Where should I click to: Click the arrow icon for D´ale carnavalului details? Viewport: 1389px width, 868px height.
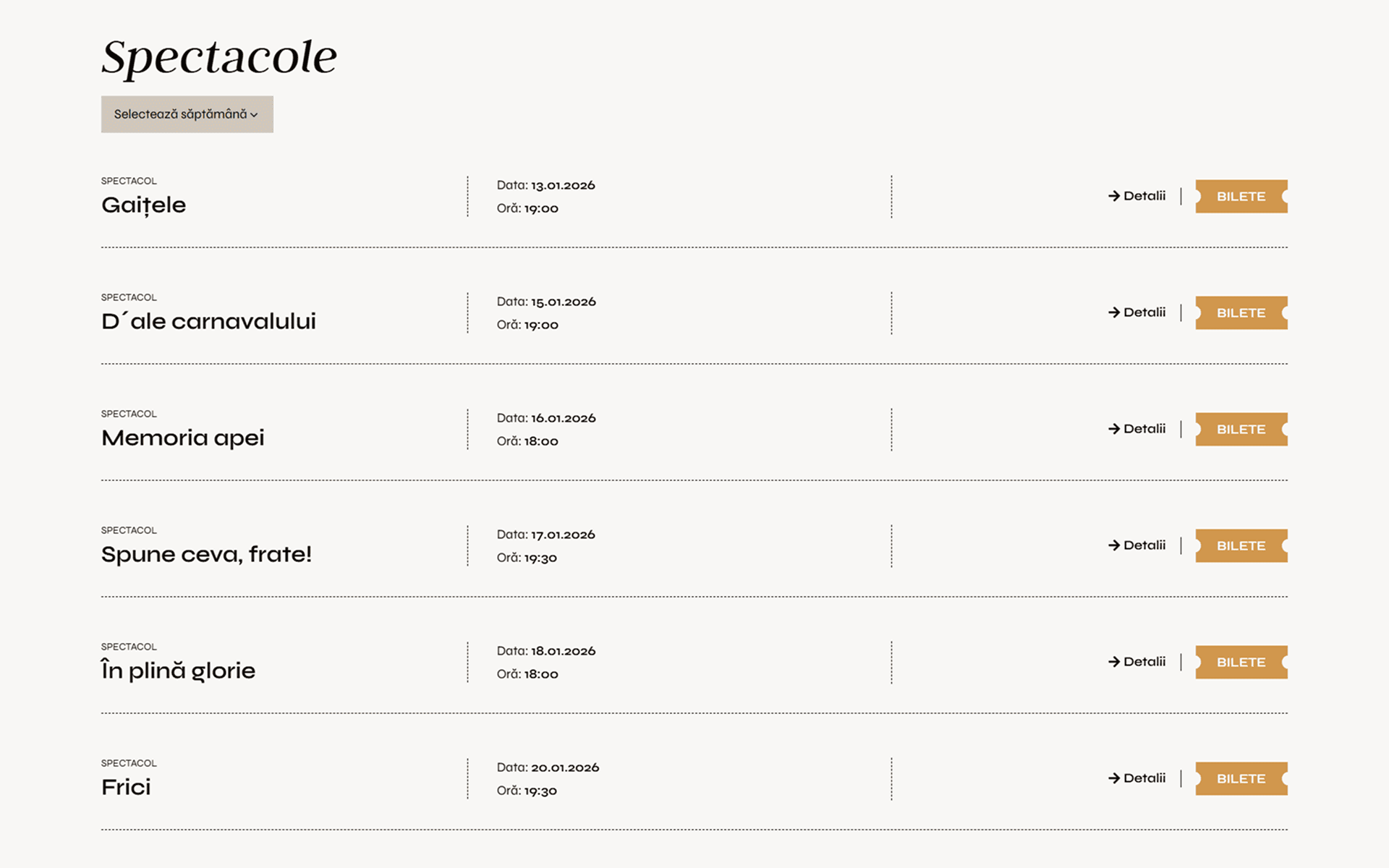click(x=1114, y=312)
